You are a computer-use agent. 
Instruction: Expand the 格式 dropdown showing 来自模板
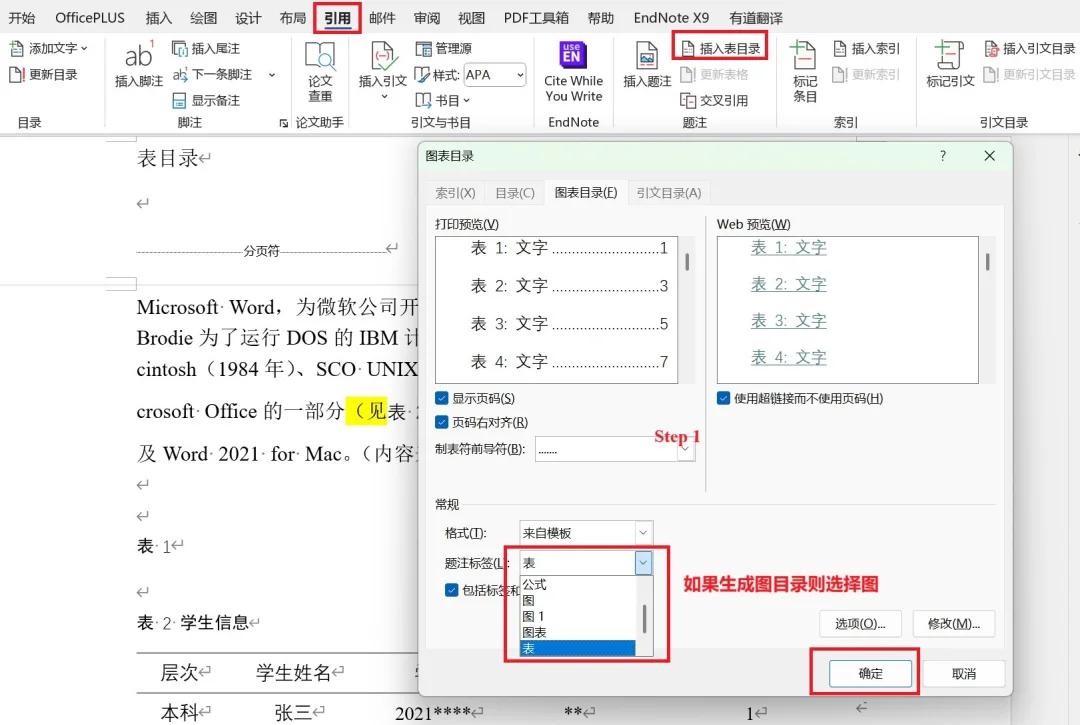click(643, 533)
